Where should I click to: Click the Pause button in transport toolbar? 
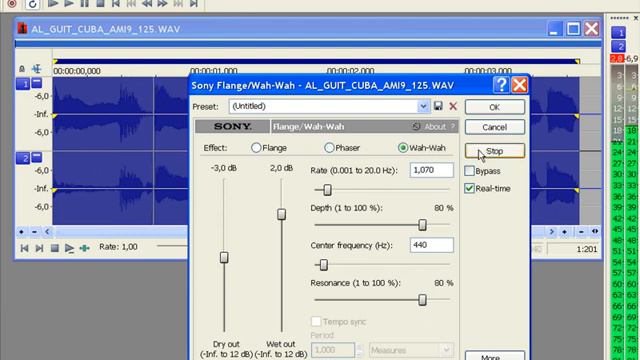pyautogui.click(x=84, y=4)
